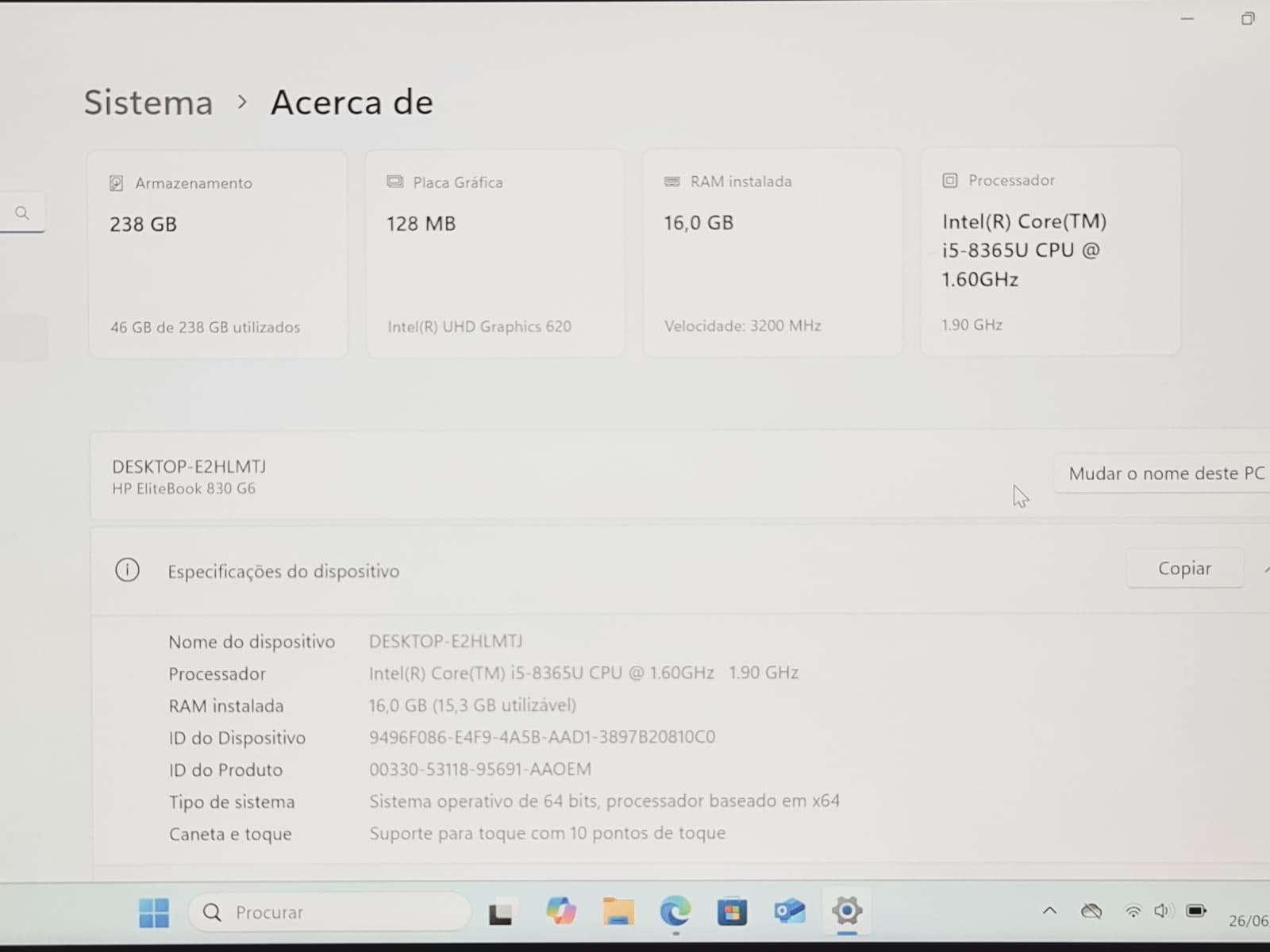The height and width of the screenshot is (952, 1270).
Task: Open the Armazenamento card
Action: point(217,254)
